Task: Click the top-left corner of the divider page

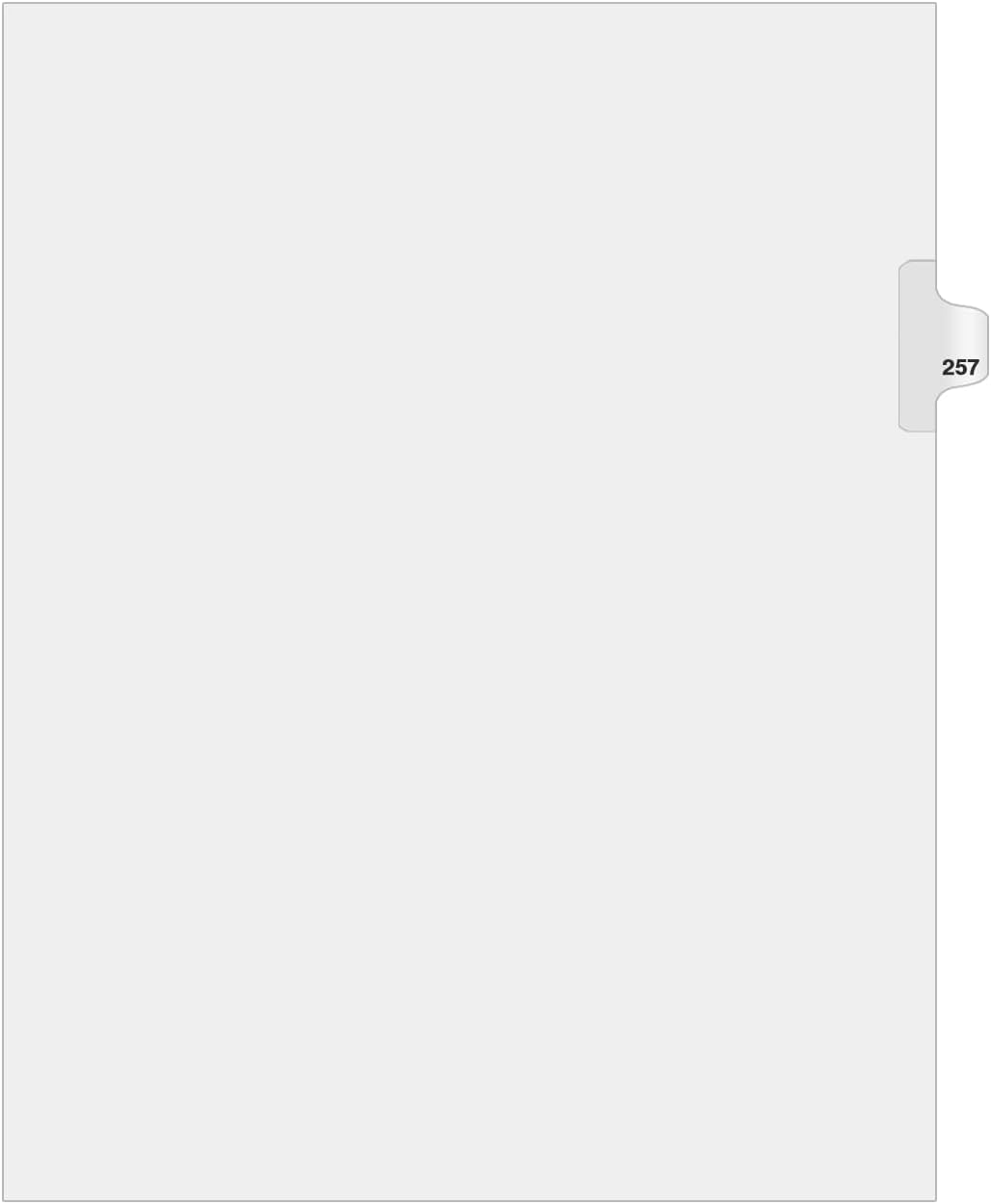Action: tap(6, 6)
